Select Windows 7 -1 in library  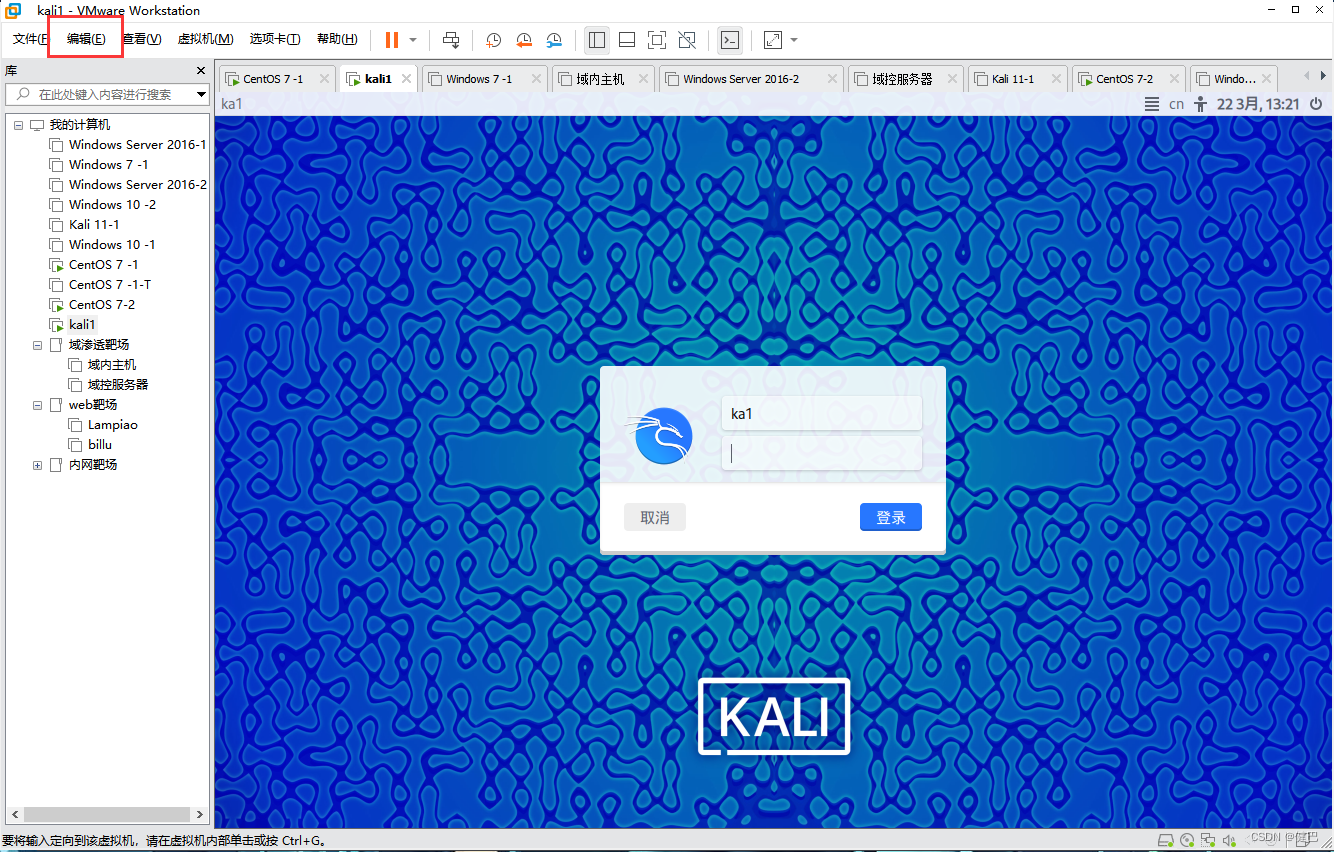pyautogui.click(x=108, y=165)
